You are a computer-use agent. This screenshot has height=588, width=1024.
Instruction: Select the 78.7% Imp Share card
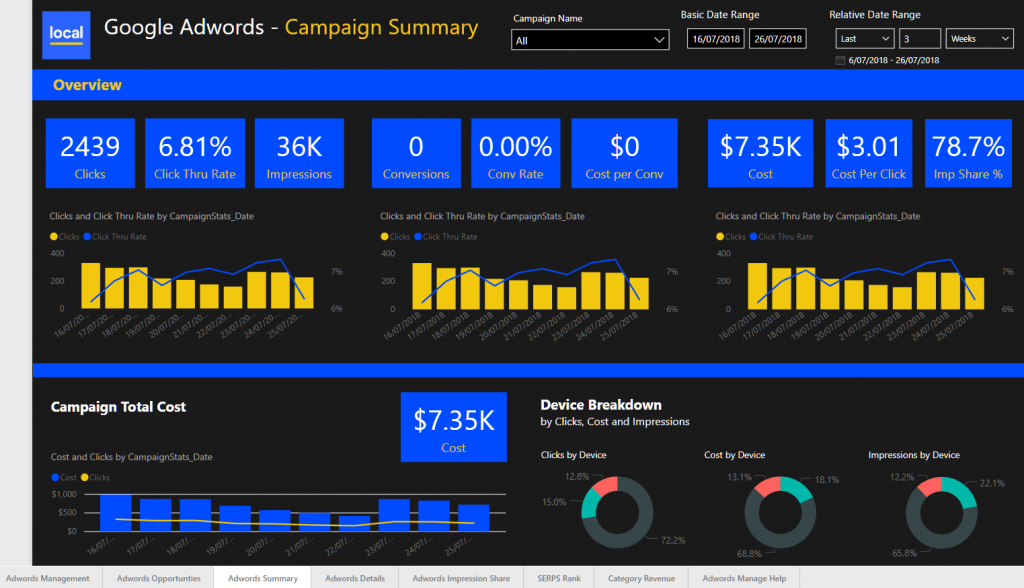(968, 154)
